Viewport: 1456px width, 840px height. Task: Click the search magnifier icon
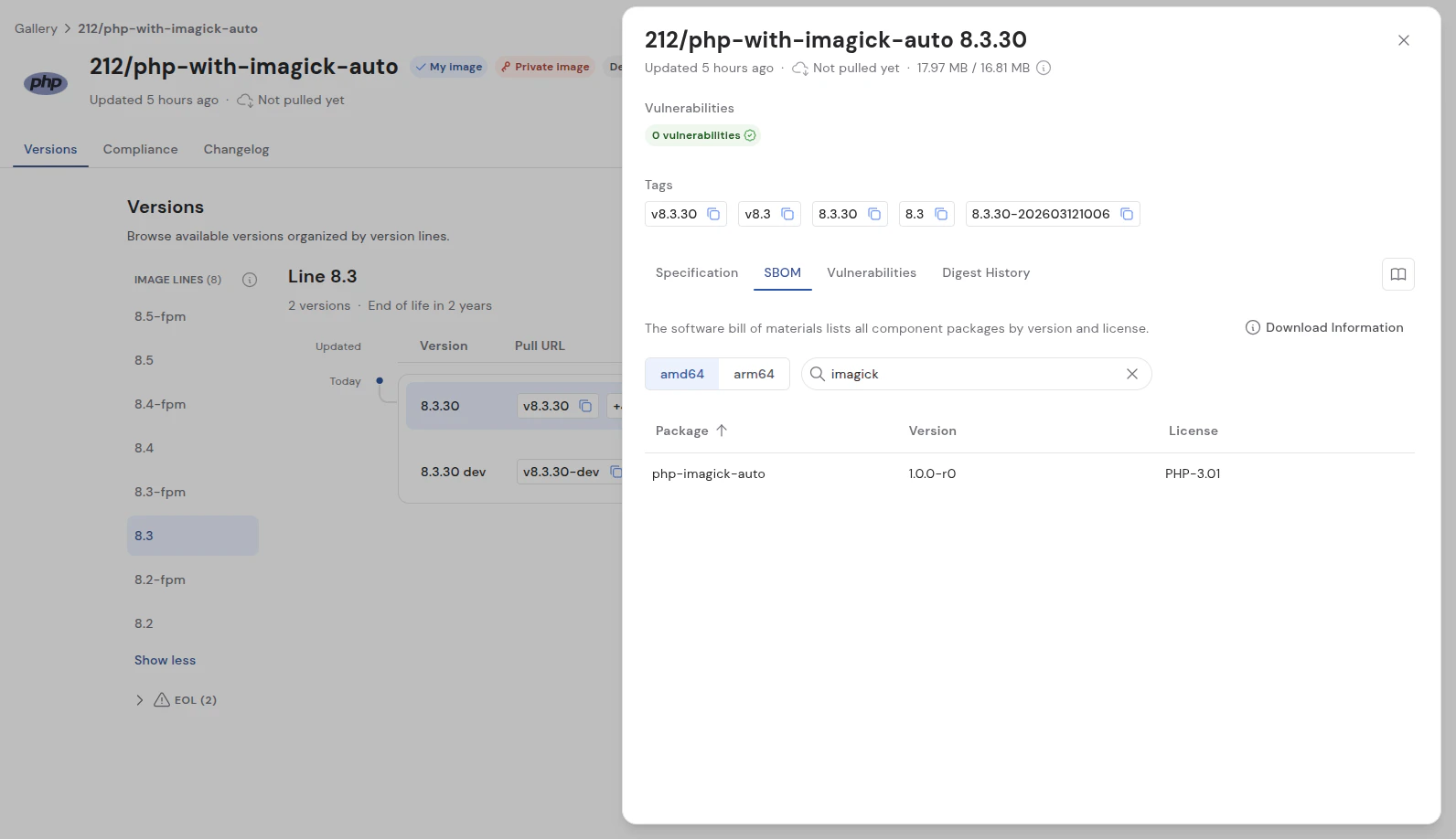coord(818,374)
